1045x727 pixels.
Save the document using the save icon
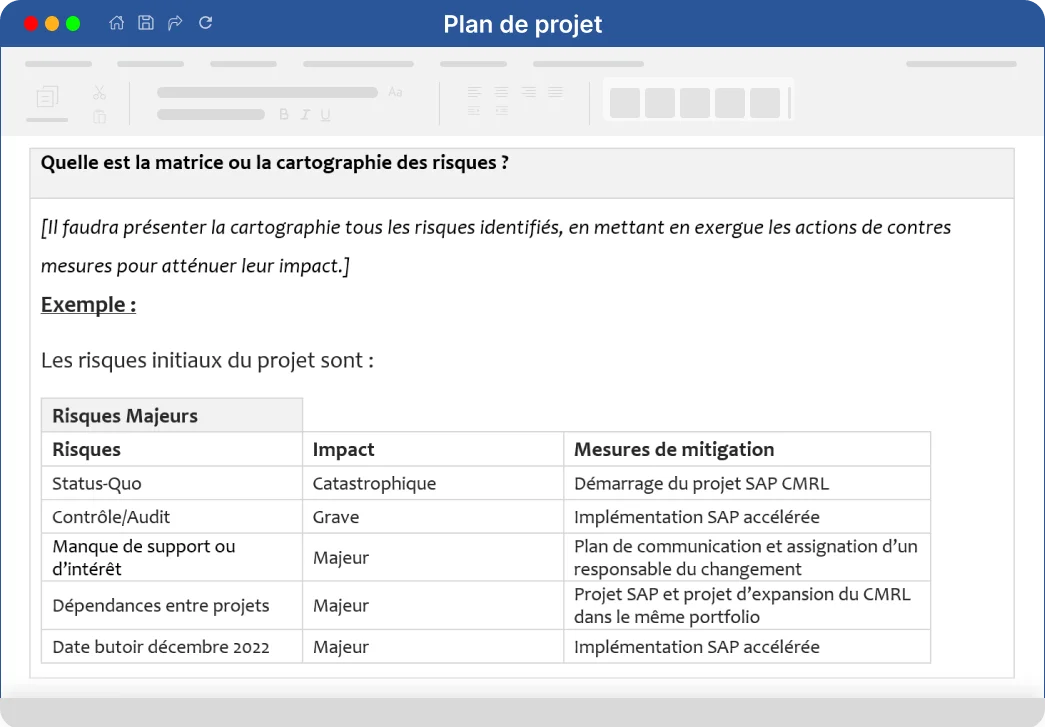point(146,22)
